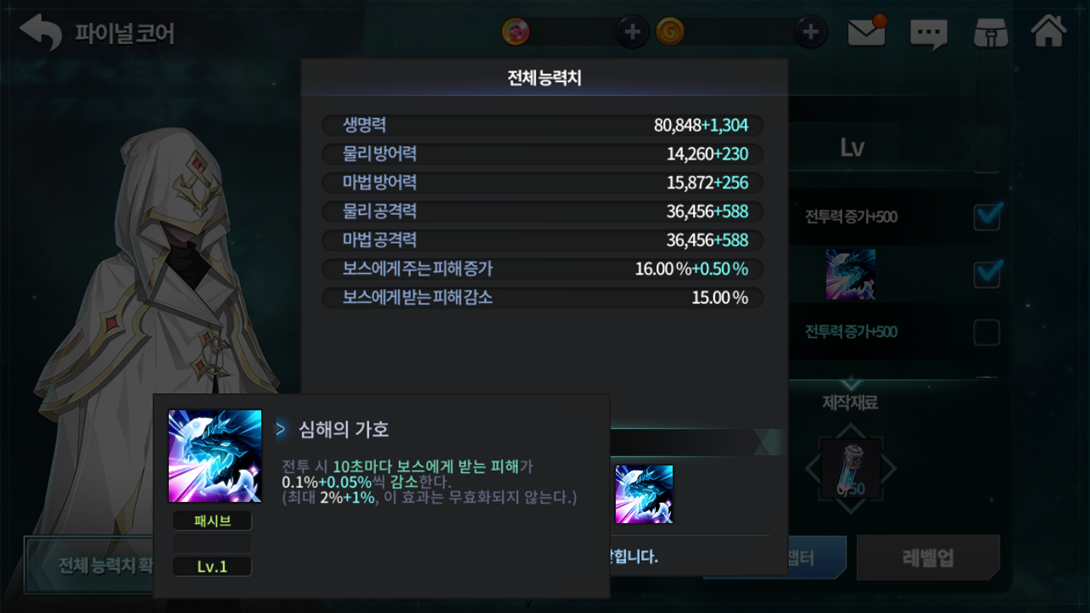The width and height of the screenshot is (1090, 613).
Task: Click the pink gem currency icon
Action: (x=516, y=32)
